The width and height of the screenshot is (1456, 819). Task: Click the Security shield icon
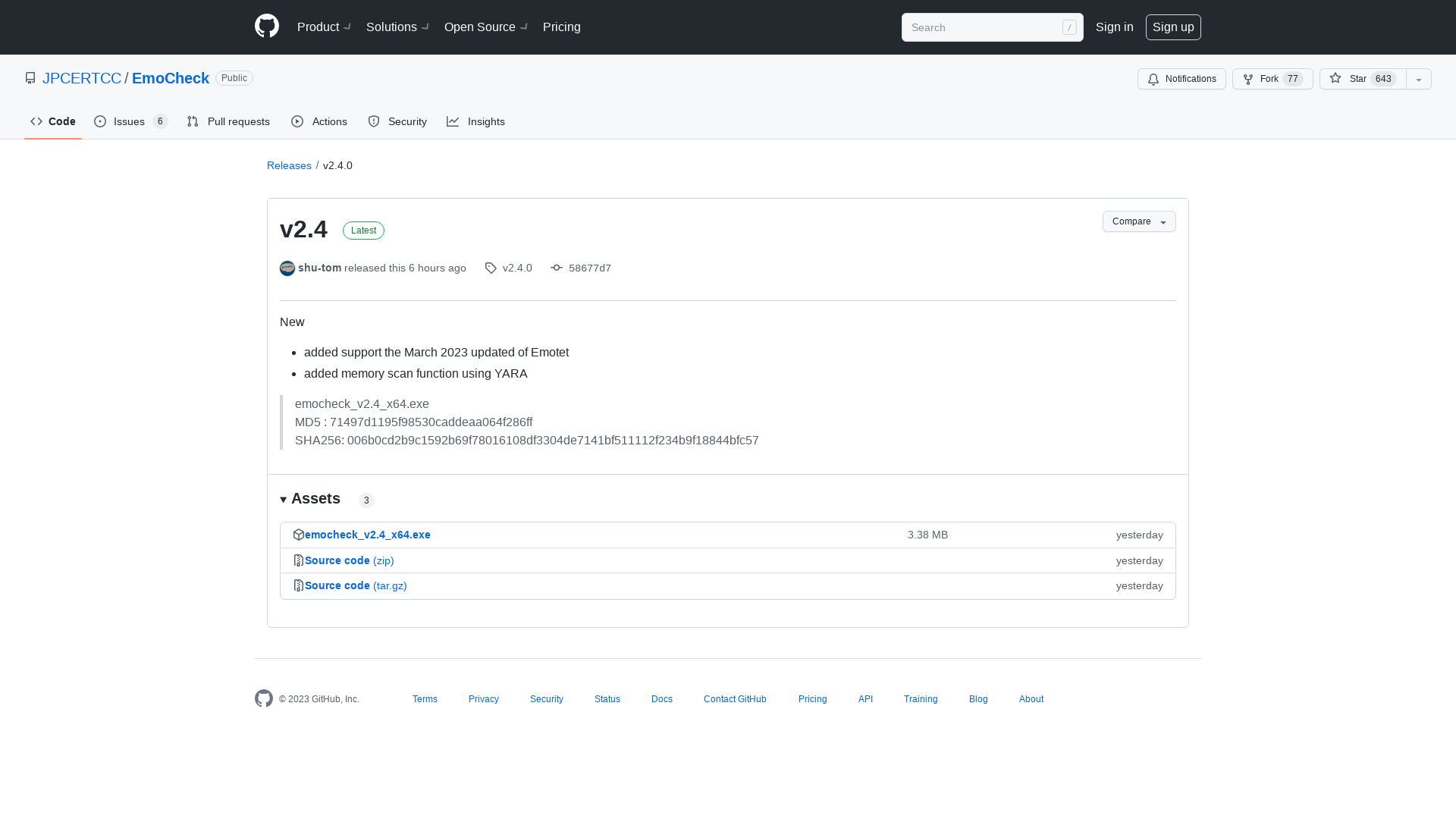pyautogui.click(x=373, y=121)
